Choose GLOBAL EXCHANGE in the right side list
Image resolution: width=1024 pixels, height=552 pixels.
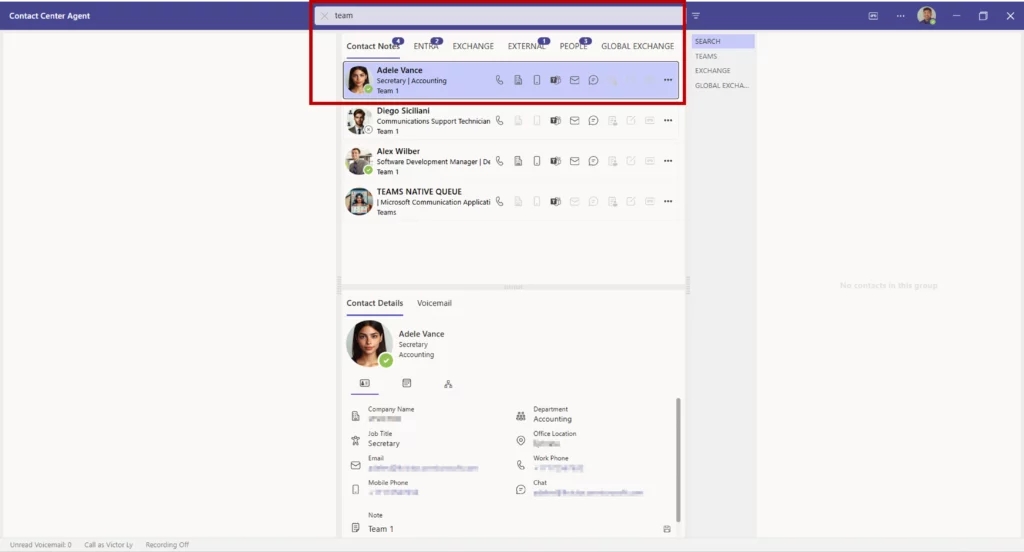[x=722, y=85]
